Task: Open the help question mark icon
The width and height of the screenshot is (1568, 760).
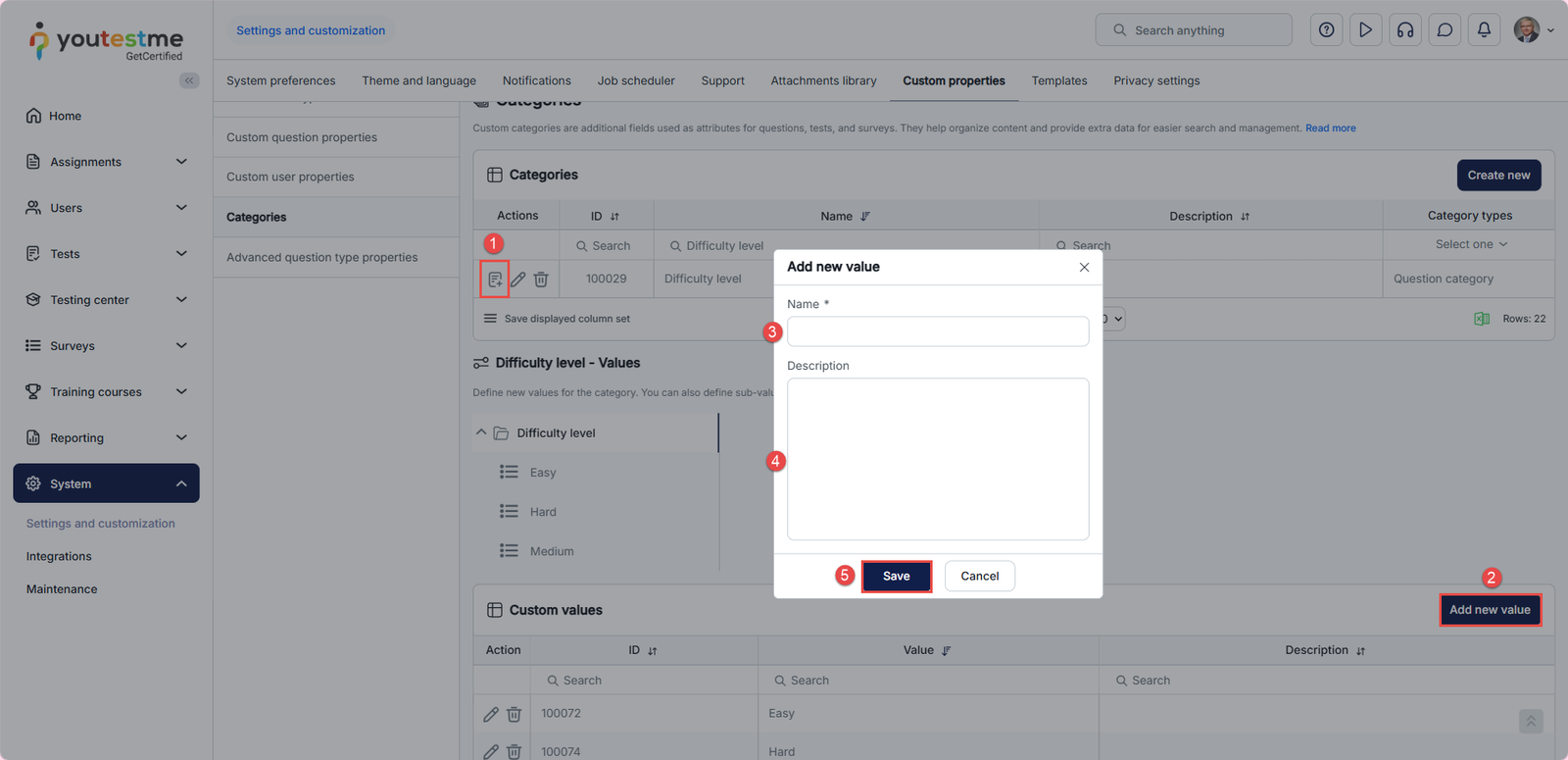Action: [1326, 30]
